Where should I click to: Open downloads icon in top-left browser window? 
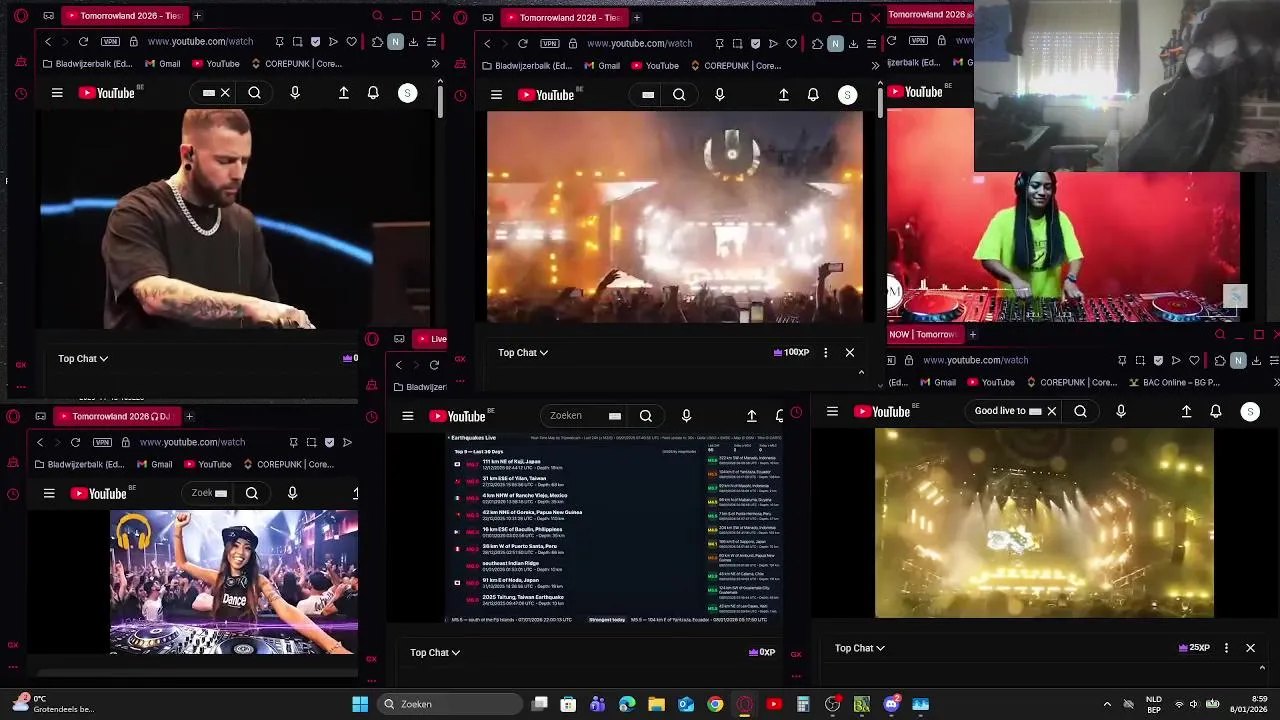pyautogui.click(x=413, y=42)
